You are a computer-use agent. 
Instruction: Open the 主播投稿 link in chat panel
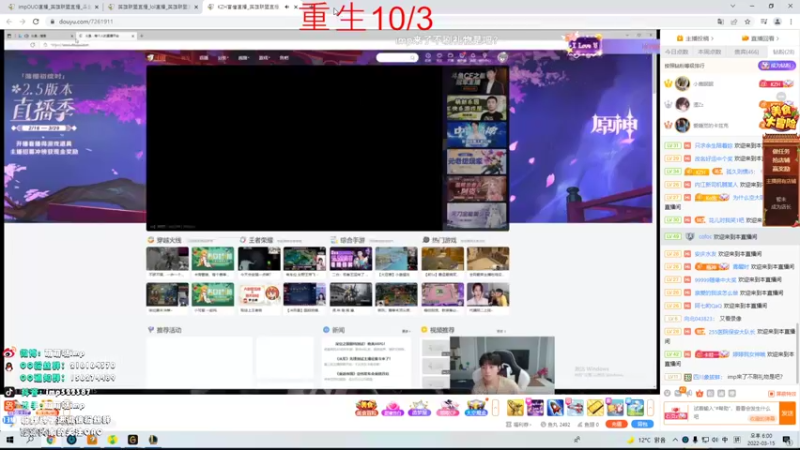(695, 38)
